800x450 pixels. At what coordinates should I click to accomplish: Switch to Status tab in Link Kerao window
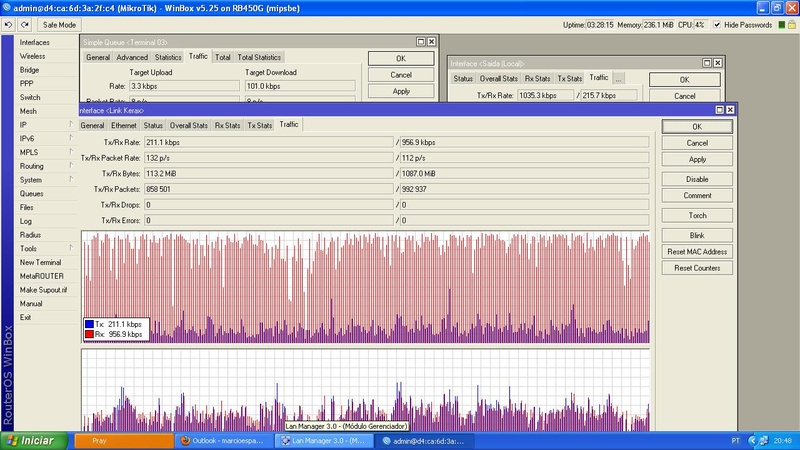pyautogui.click(x=153, y=125)
